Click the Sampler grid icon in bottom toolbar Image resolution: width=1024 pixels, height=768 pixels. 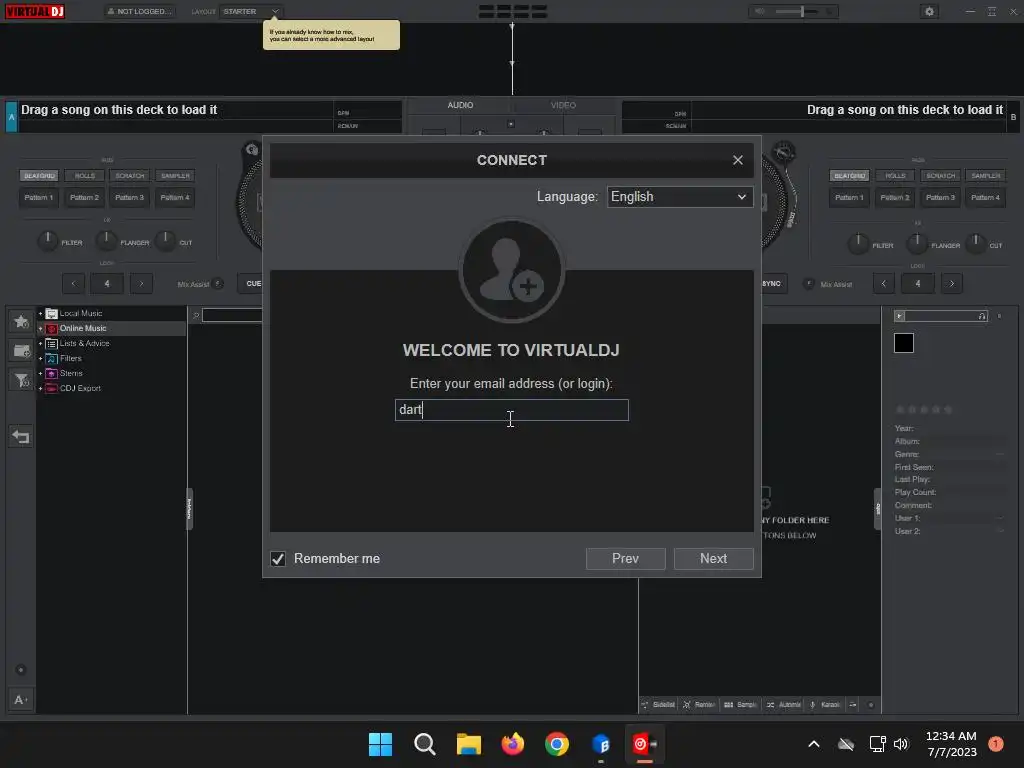(728, 705)
